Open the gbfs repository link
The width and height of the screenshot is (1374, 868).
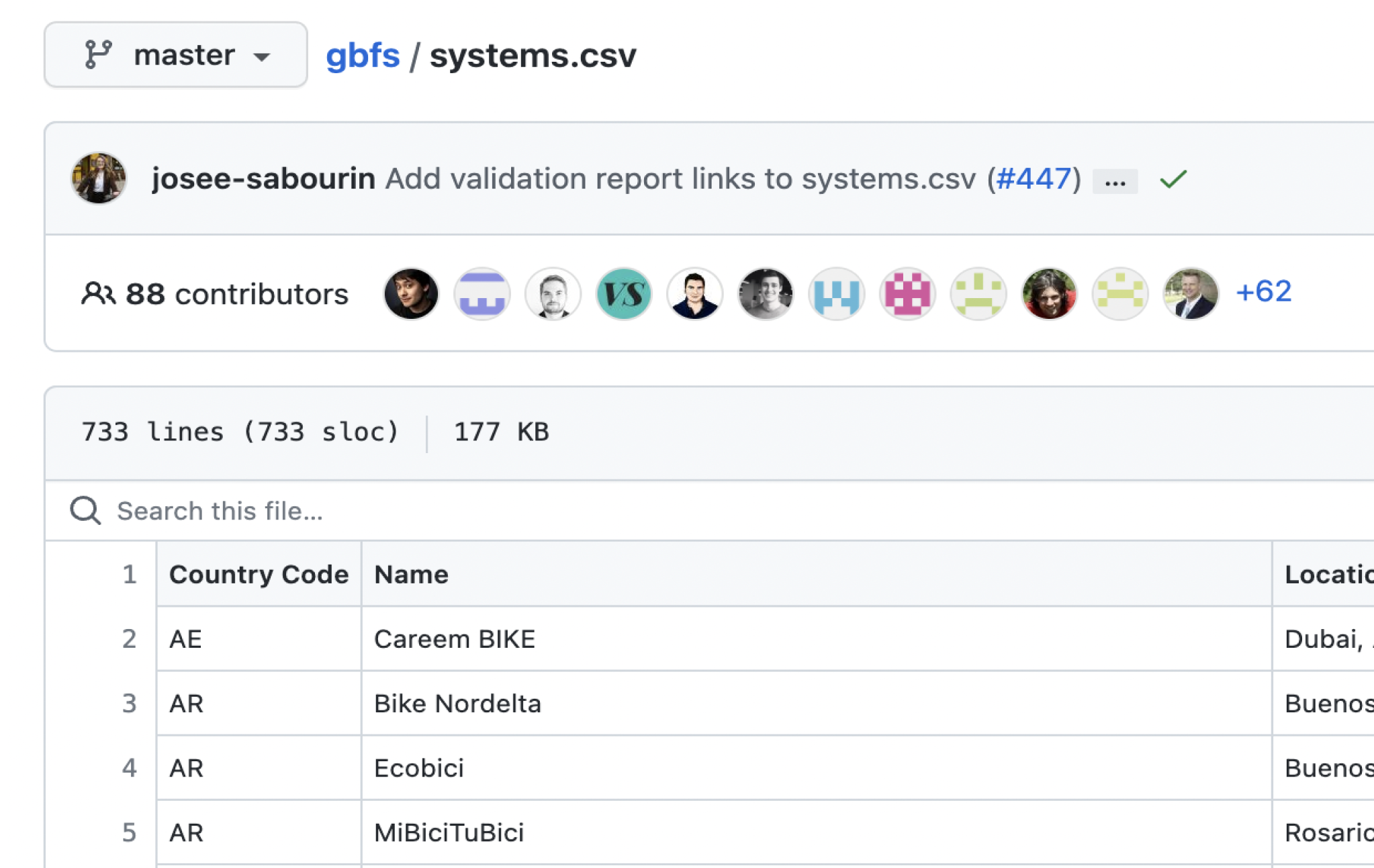tap(363, 55)
